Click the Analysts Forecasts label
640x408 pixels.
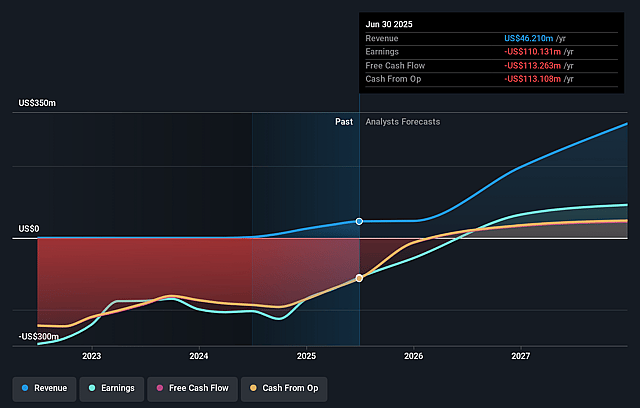pyautogui.click(x=403, y=122)
